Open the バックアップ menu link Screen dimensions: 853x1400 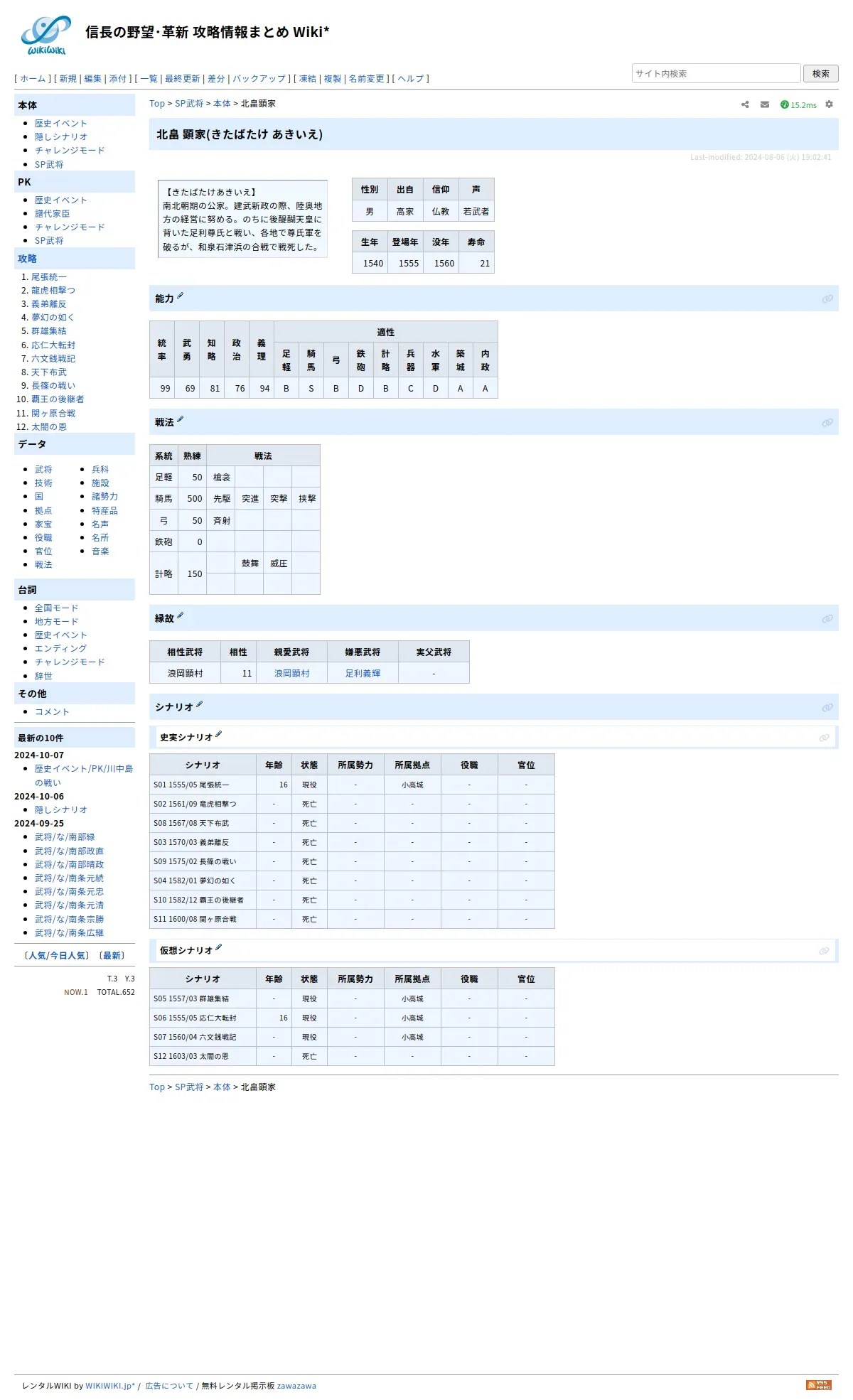point(259,79)
